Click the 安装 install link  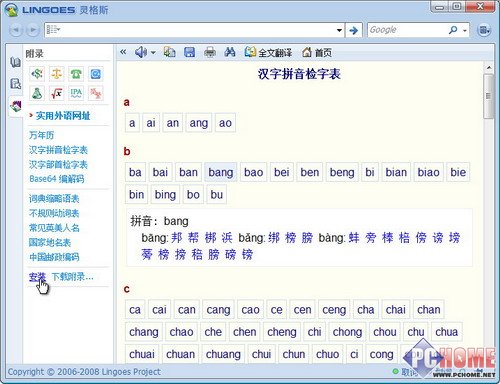tap(37, 277)
